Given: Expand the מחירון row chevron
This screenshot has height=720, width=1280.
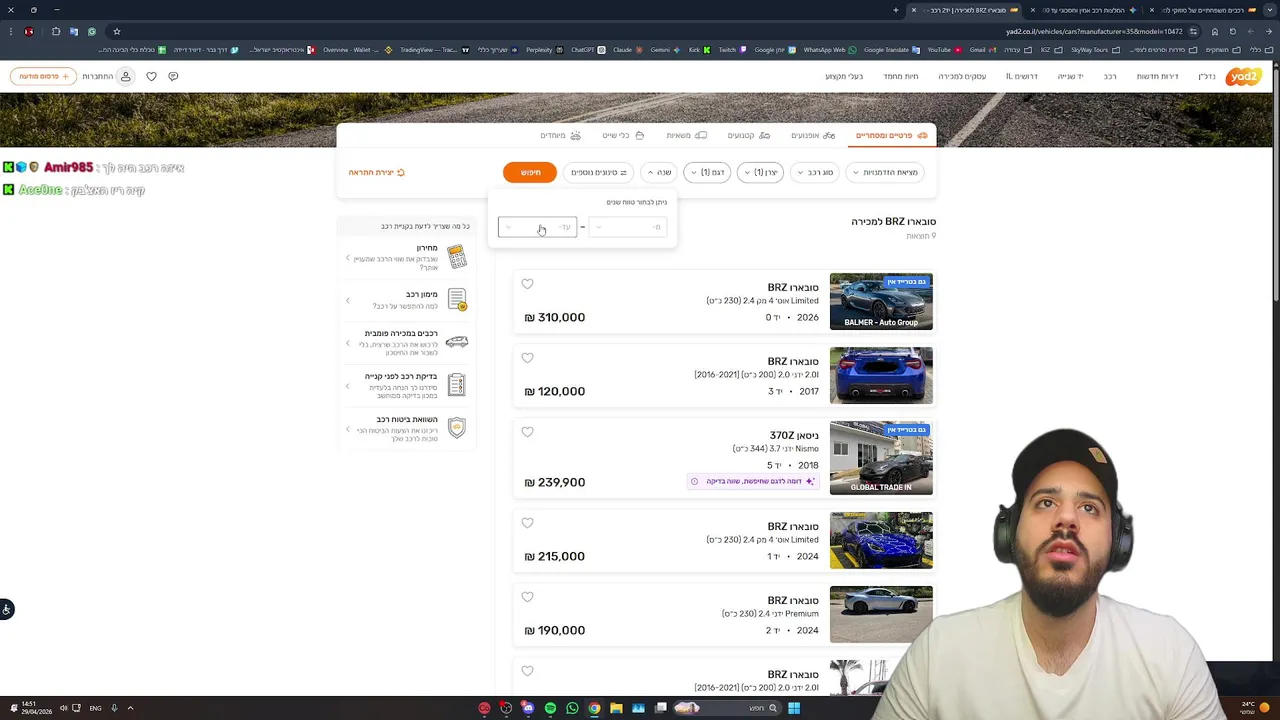Looking at the screenshot, I should [x=348, y=258].
